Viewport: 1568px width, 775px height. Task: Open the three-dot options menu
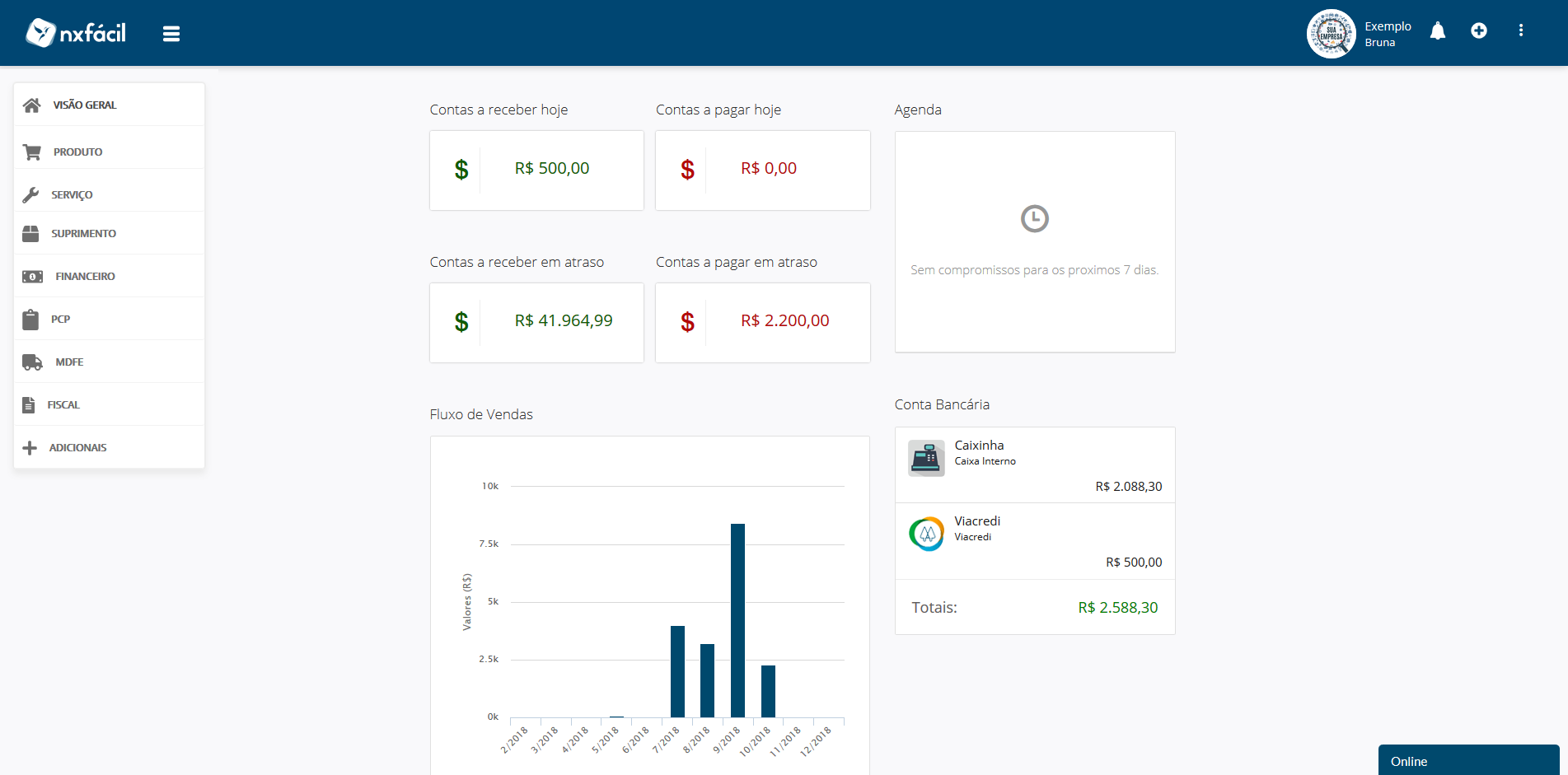tap(1522, 30)
